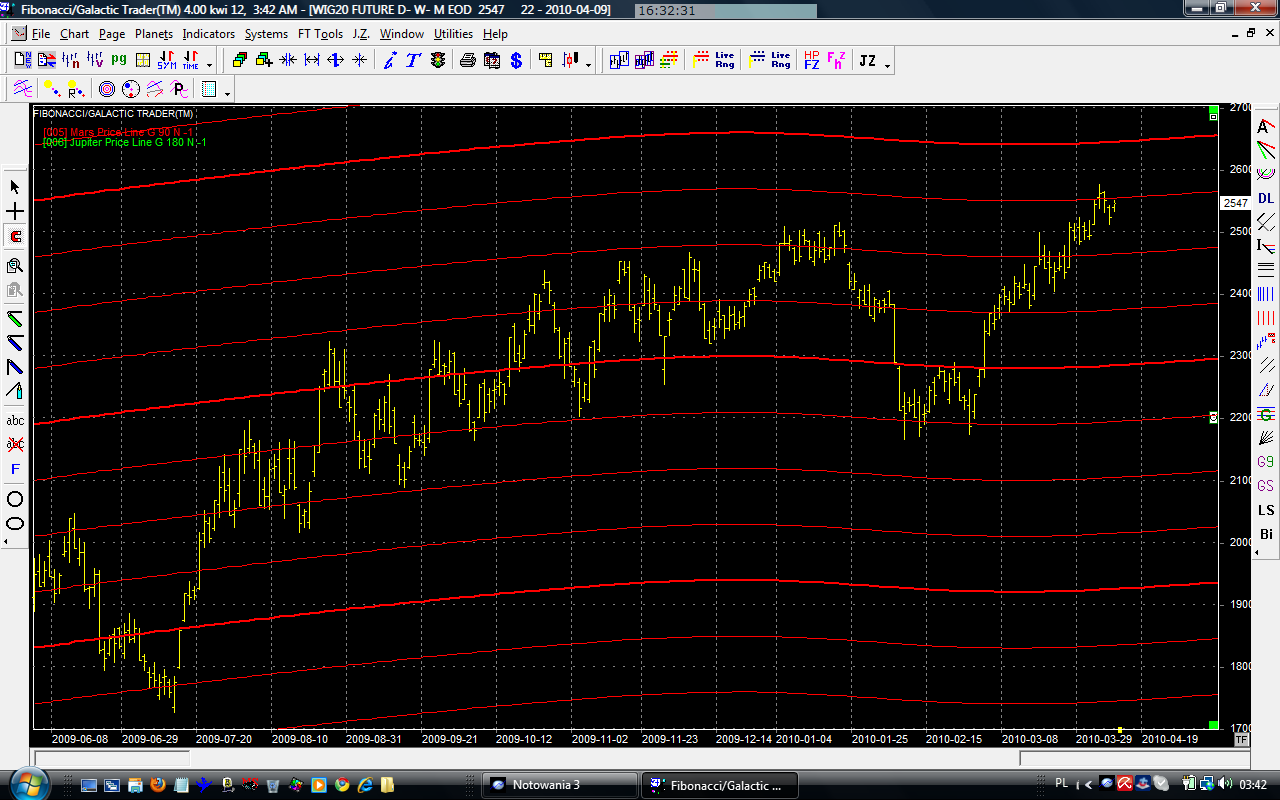Viewport: 1280px width, 800px height.
Task: Toggle the green square at chart top-right
Action: tap(1213, 109)
